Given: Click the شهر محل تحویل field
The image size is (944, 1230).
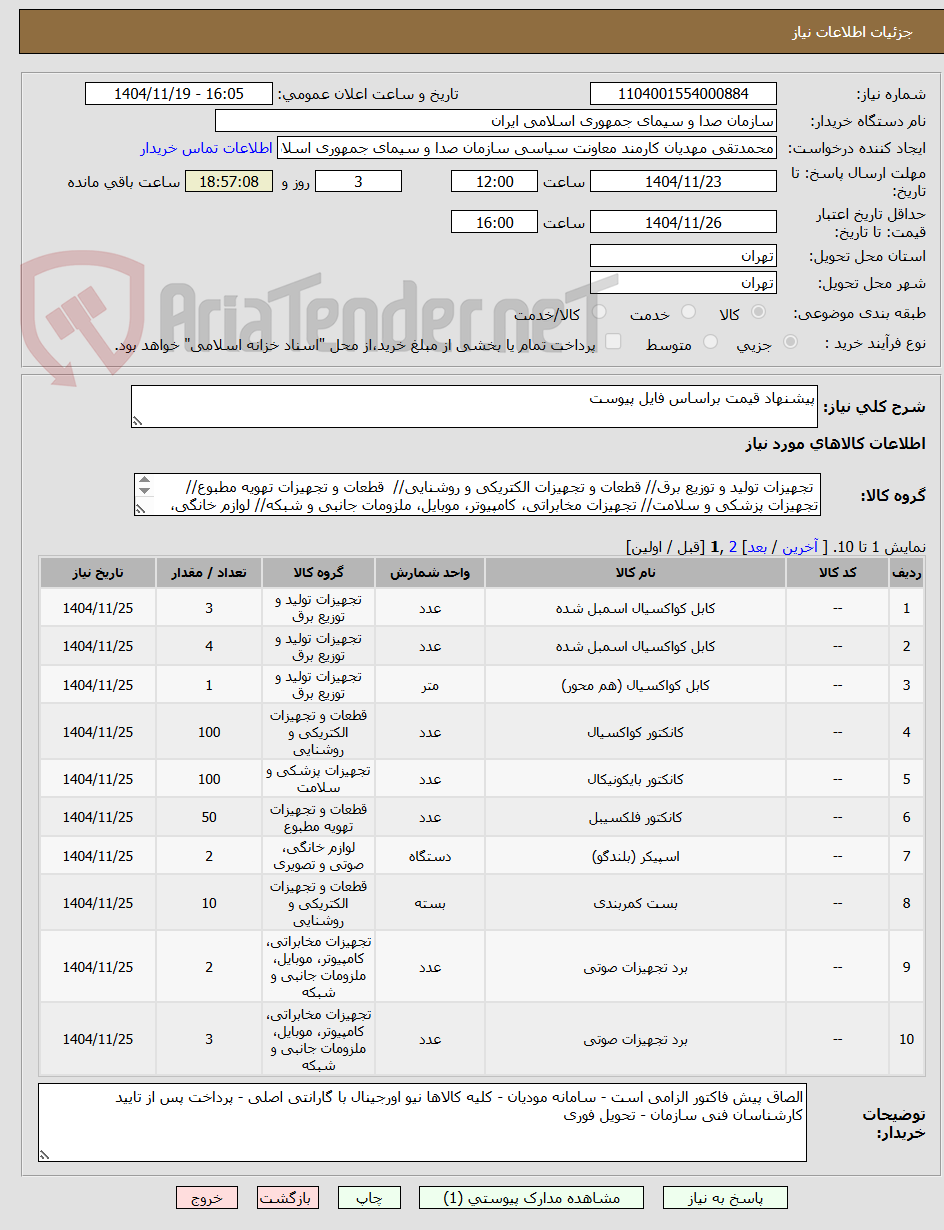Looking at the screenshot, I should 683,283.
